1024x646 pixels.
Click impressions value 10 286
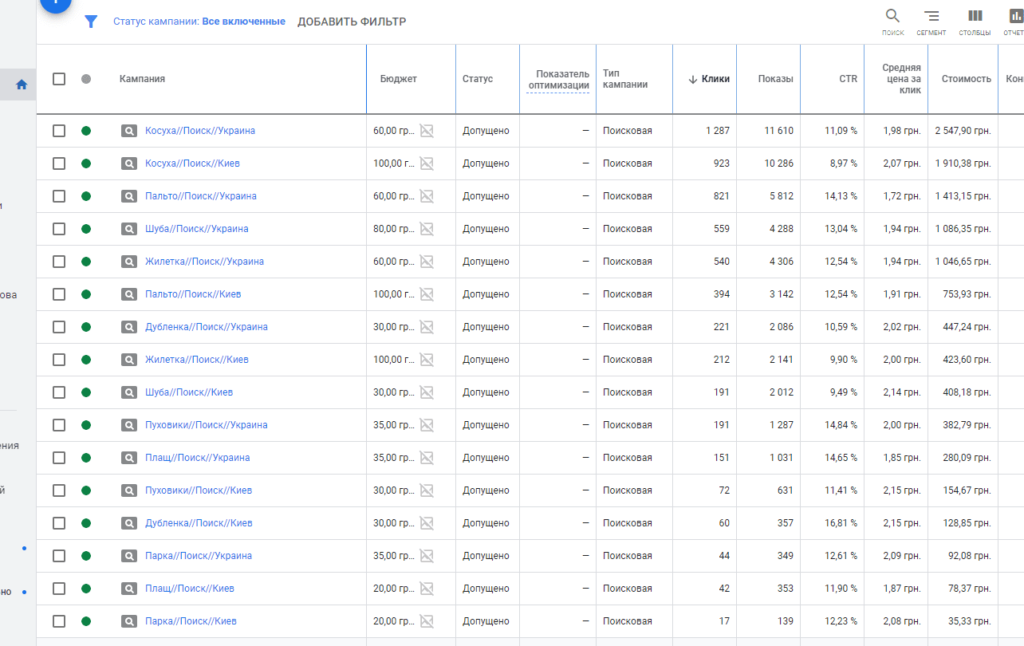click(x=778, y=163)
